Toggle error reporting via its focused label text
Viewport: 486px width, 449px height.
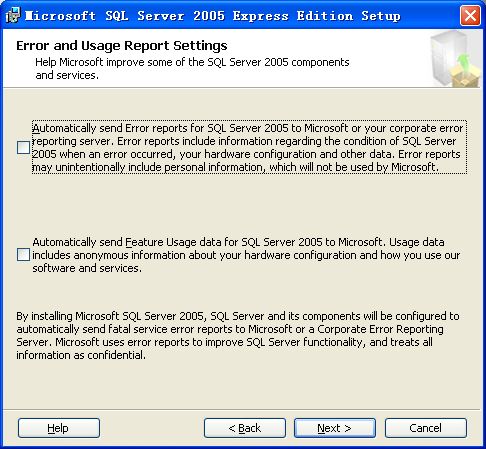249,147
